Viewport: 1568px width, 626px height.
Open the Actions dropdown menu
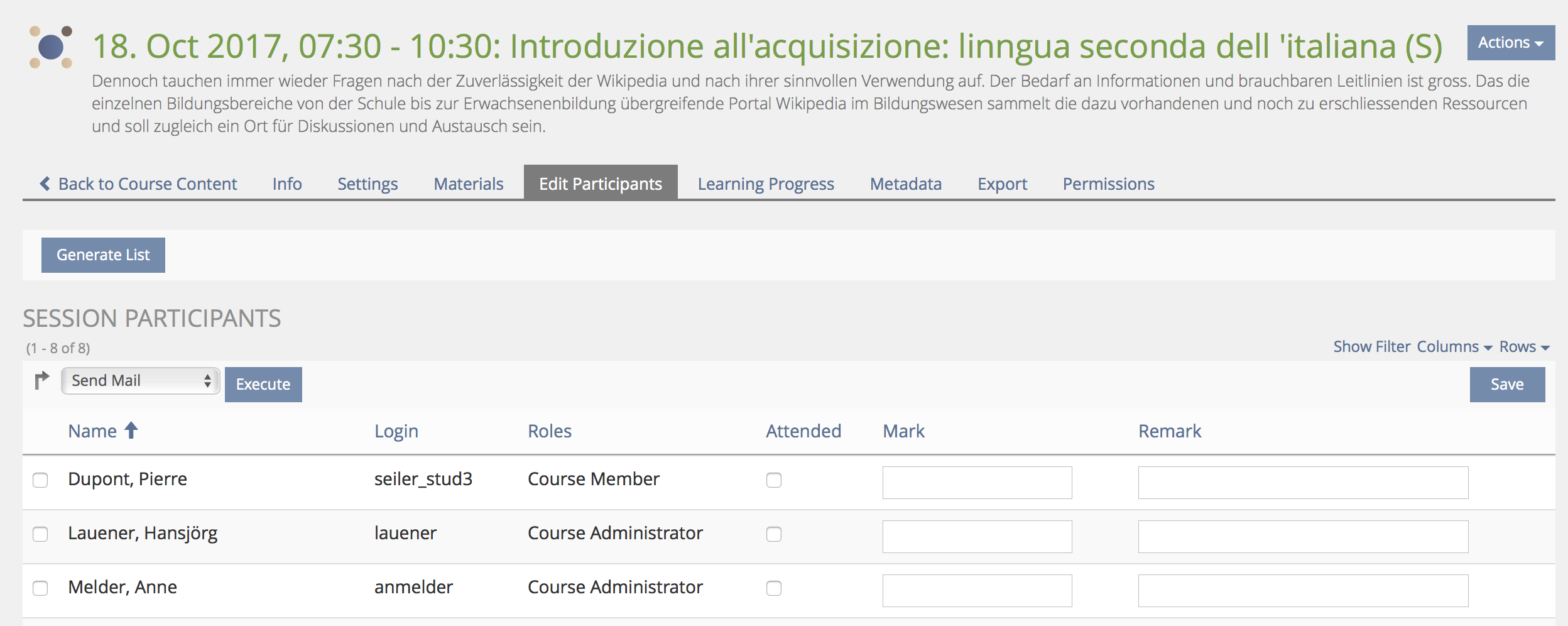click(1510, 43)
